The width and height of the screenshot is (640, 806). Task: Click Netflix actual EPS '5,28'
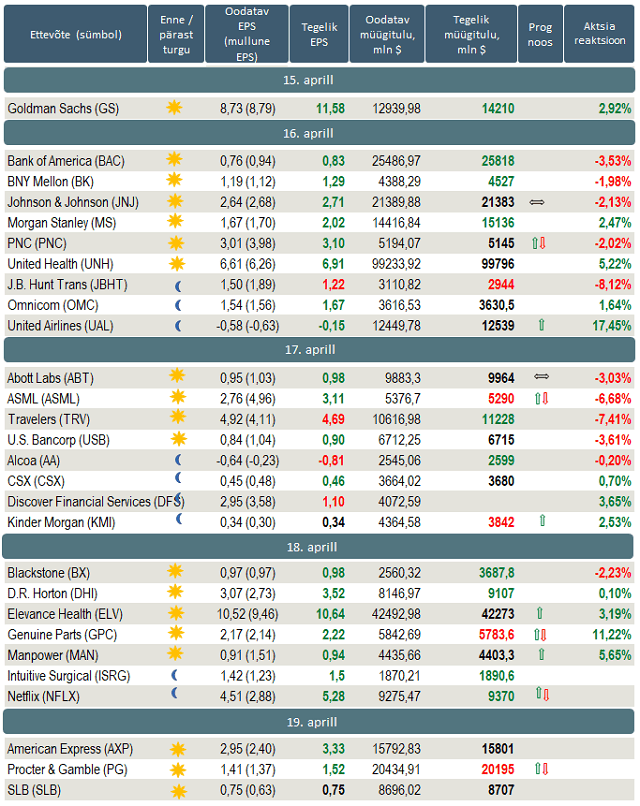click(x=334, y=697)
